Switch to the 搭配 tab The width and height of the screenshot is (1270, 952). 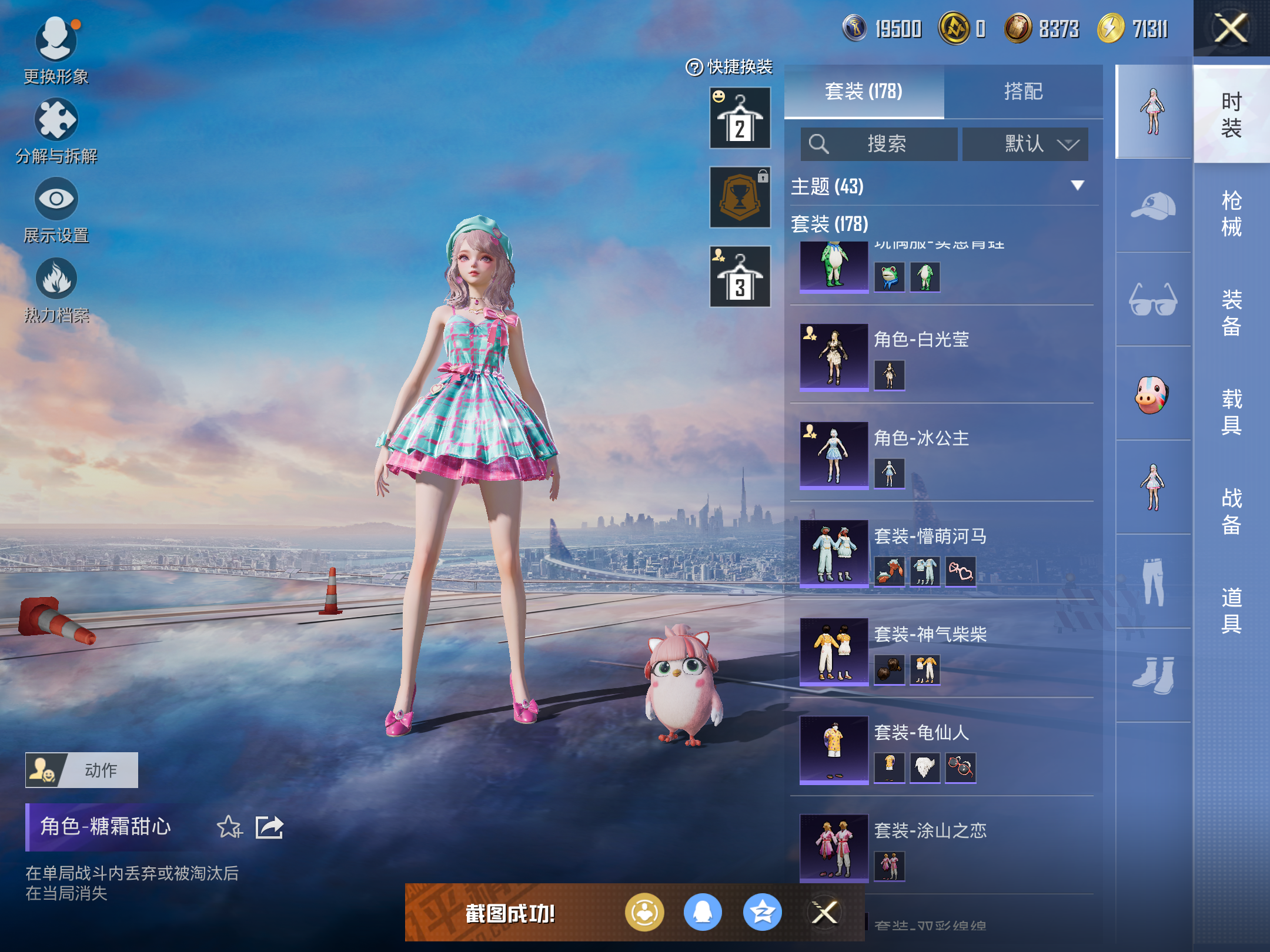click(x=1023, y=92)
